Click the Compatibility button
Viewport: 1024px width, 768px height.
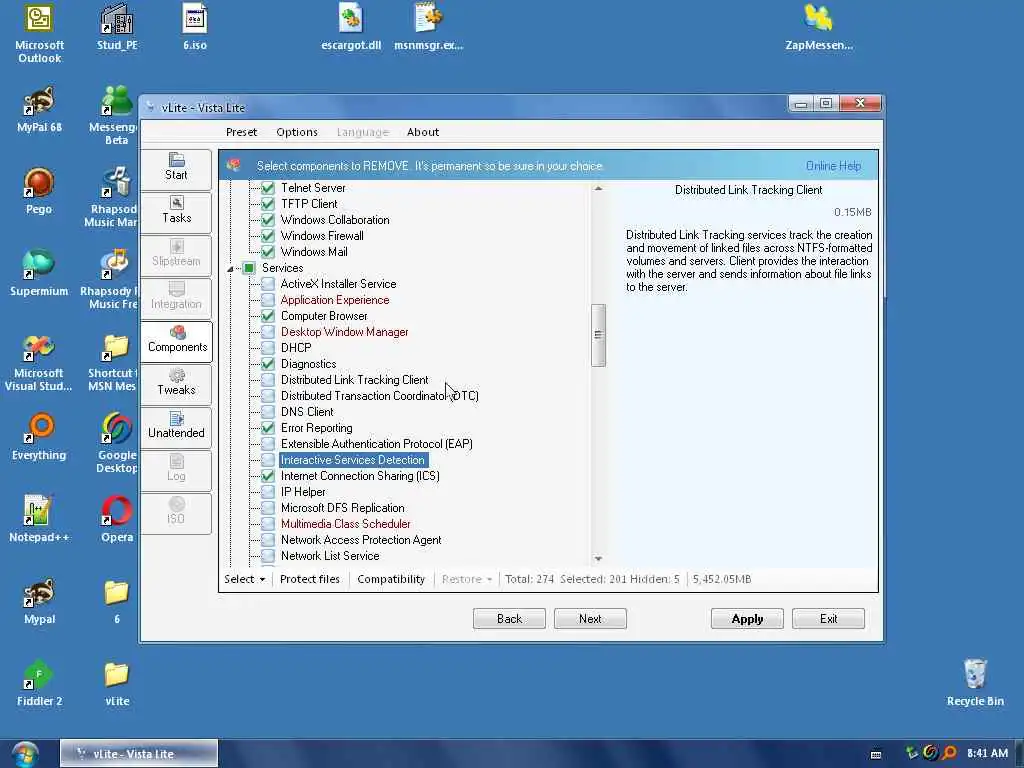[391, 579]
